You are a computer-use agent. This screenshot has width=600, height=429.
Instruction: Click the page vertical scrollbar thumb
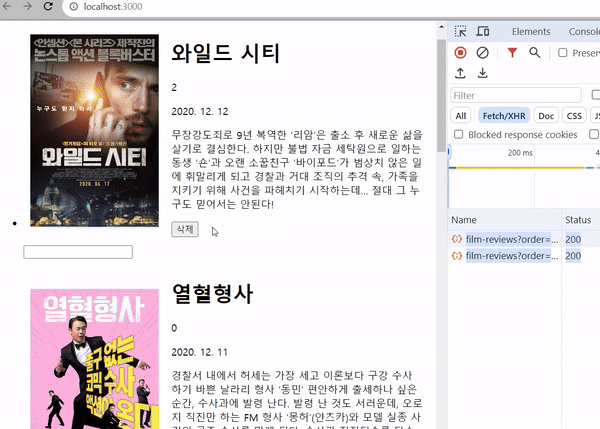[441, 96]
